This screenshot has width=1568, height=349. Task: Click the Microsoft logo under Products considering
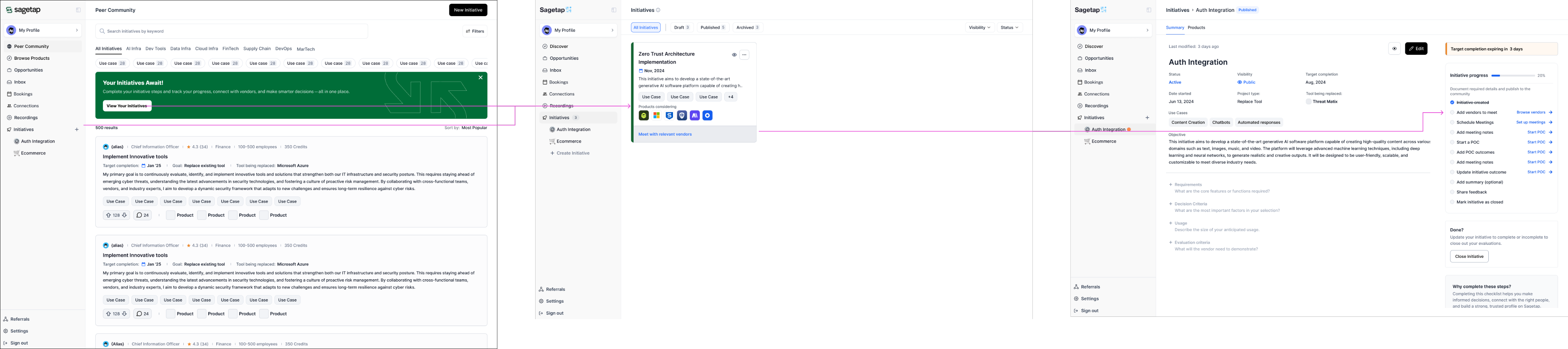click(x=656, y=116)
